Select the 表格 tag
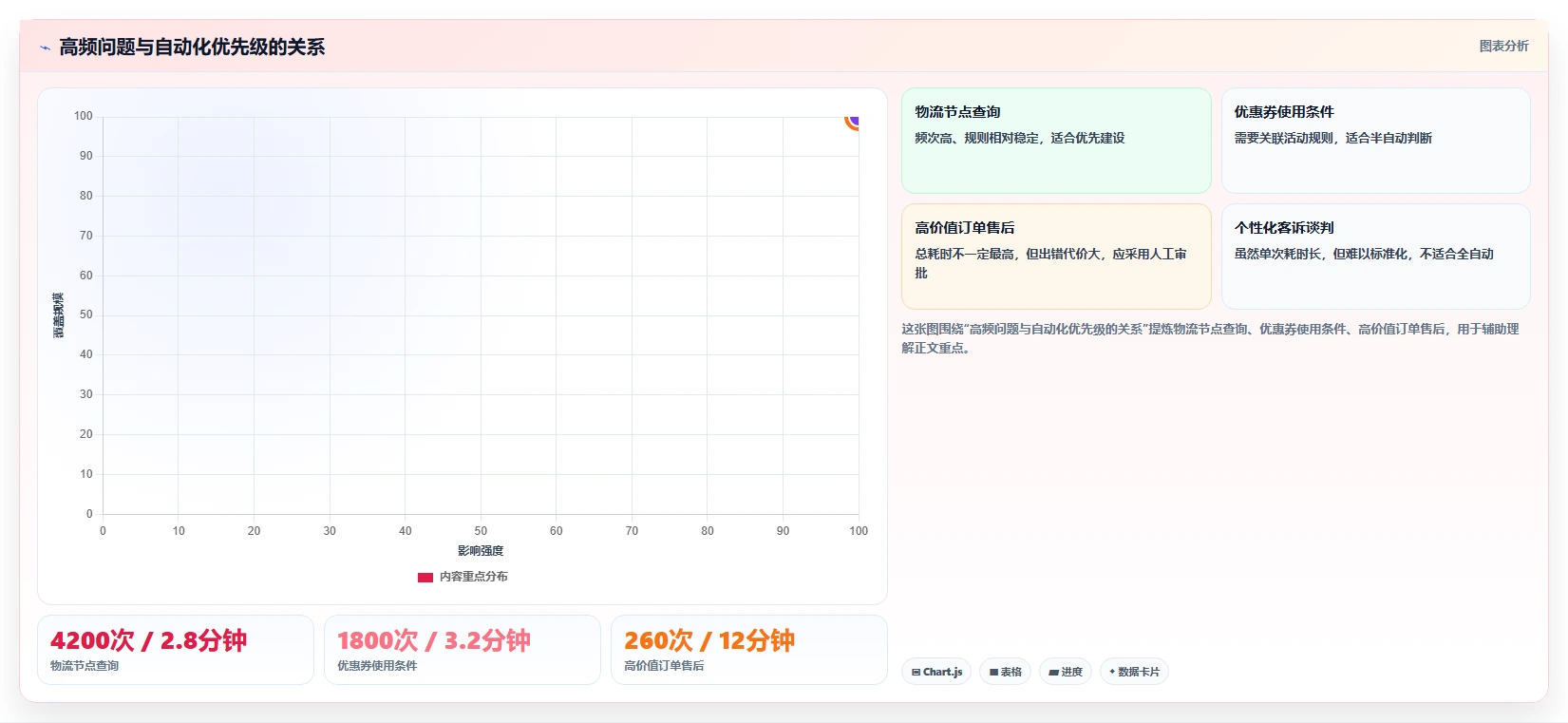This screenshot has width=1568, height=723. click(x=1005, y=672)
